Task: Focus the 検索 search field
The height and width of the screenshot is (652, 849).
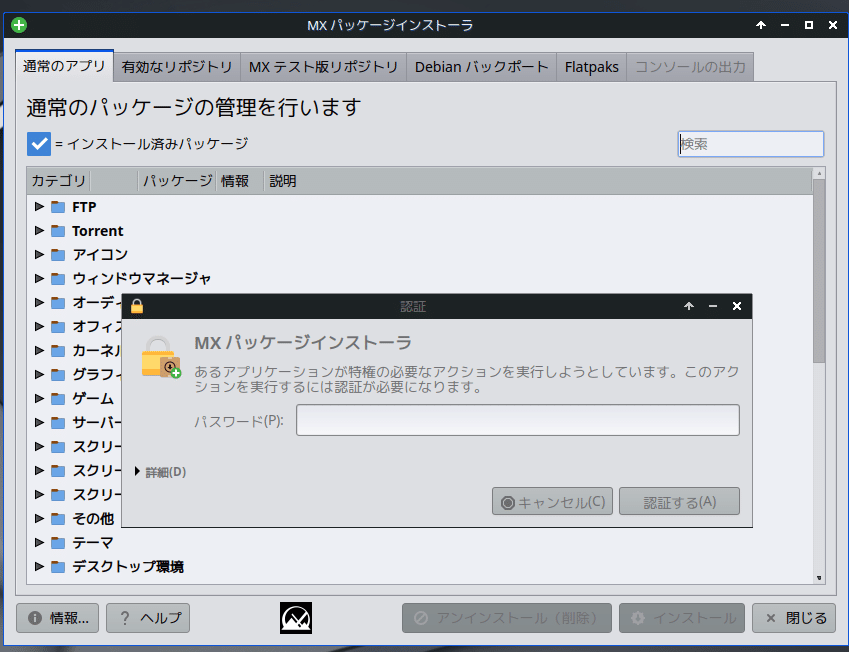Action: (x=751, y=144)
